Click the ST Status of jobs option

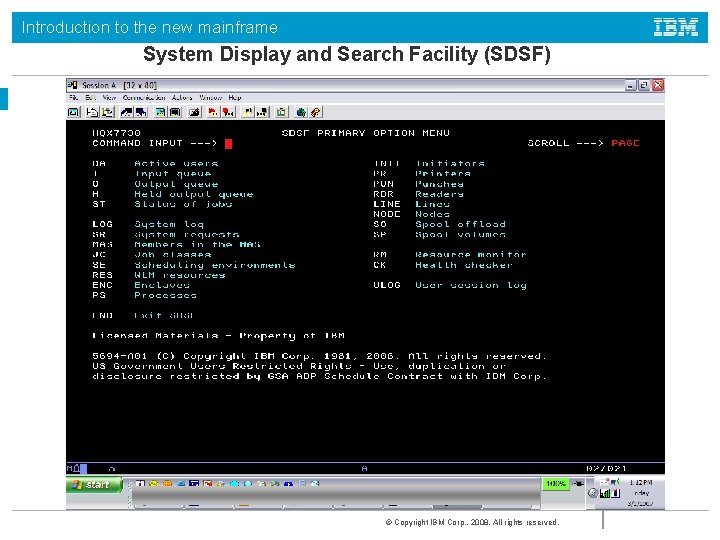point(162,204)
